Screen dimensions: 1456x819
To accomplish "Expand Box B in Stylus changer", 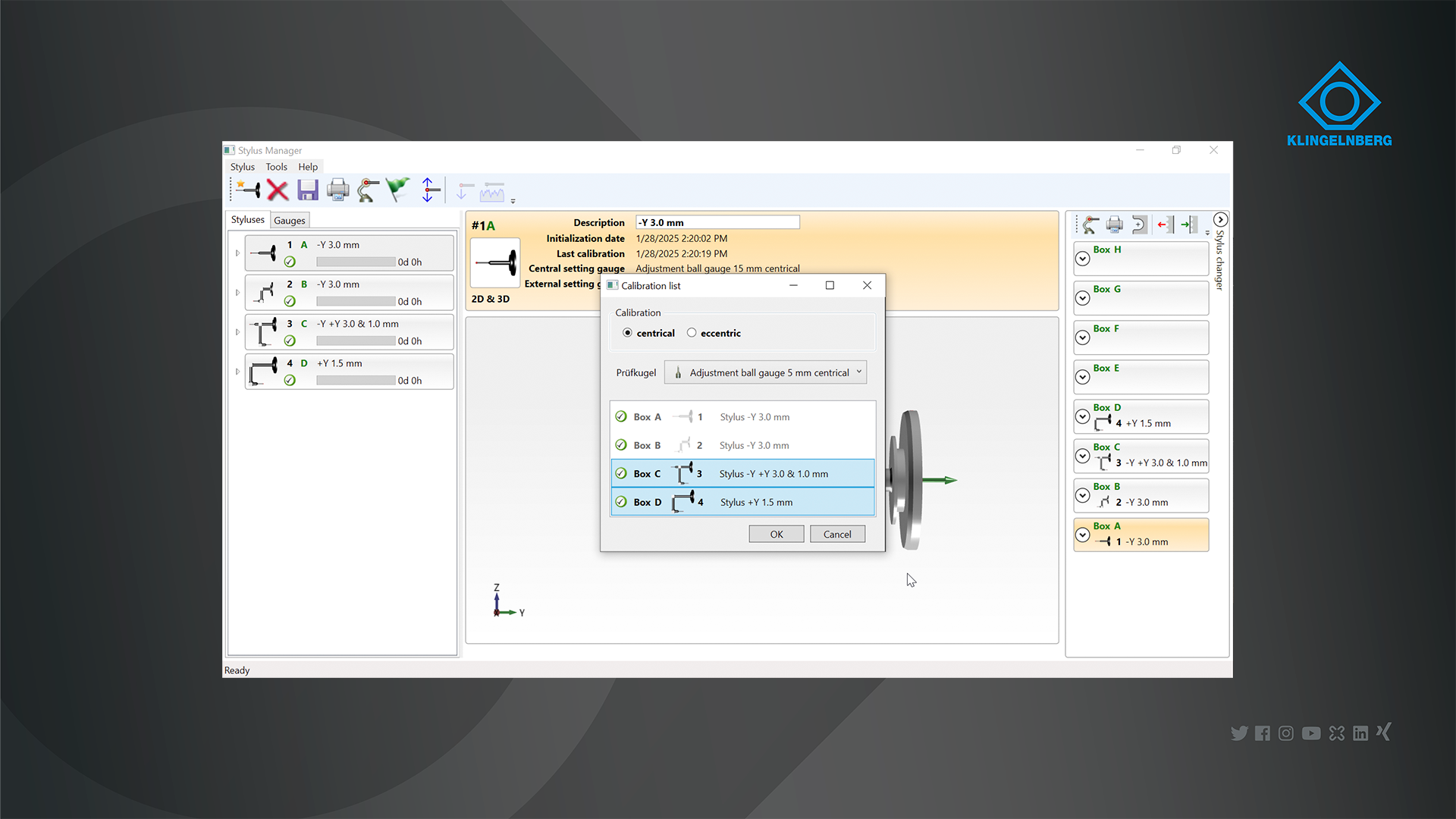I will (x=1083, y=495).
